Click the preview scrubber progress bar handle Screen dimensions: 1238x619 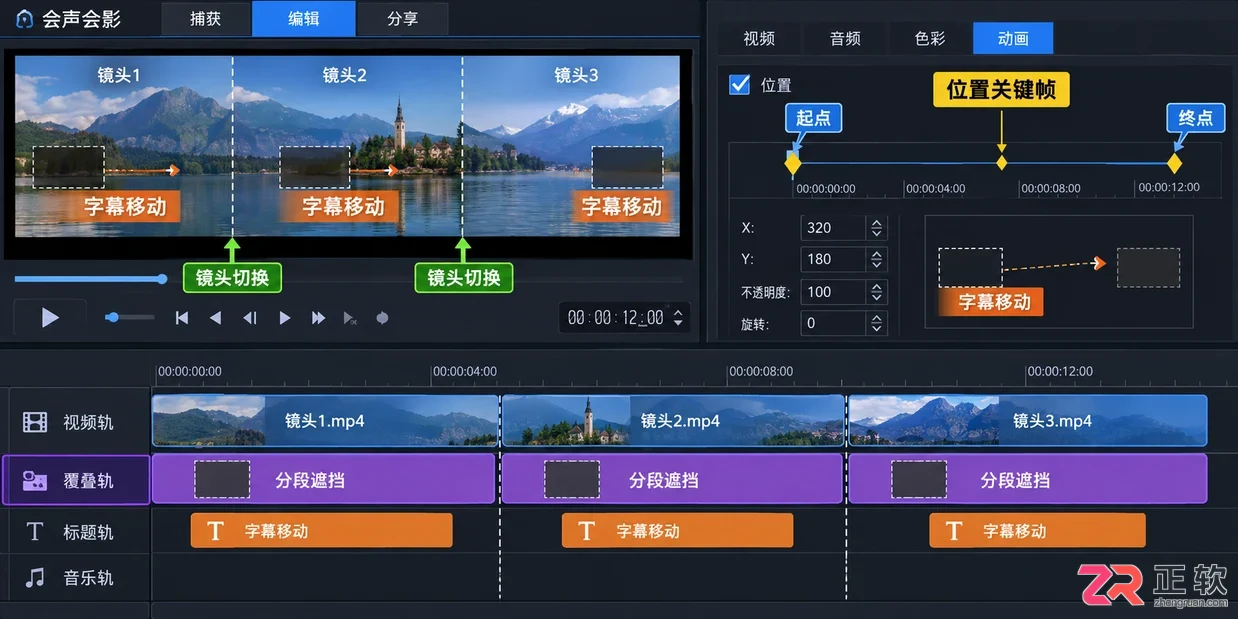[x=162, y=279]
